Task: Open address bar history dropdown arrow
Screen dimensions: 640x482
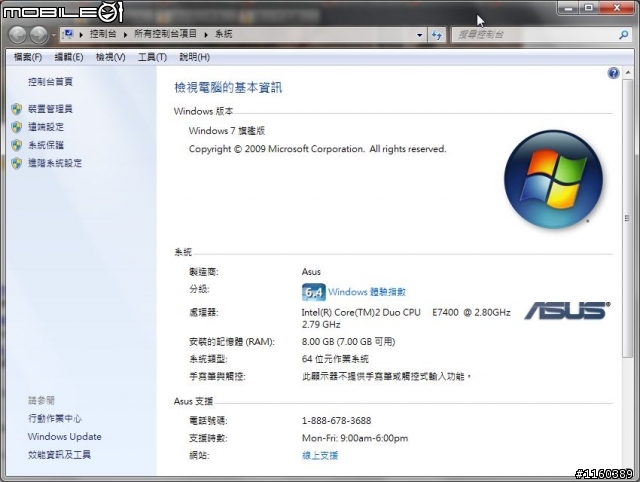Action: [x=420, y=35]
